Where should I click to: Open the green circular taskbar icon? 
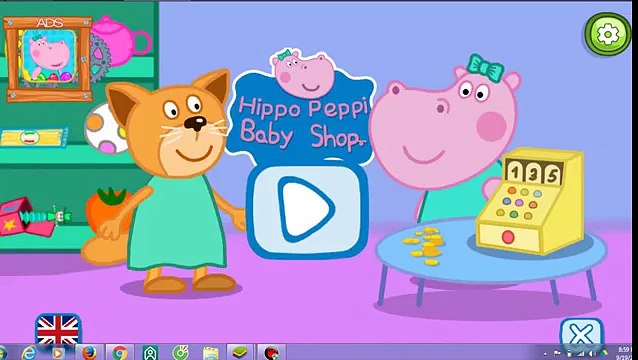(x=180, y=353)
